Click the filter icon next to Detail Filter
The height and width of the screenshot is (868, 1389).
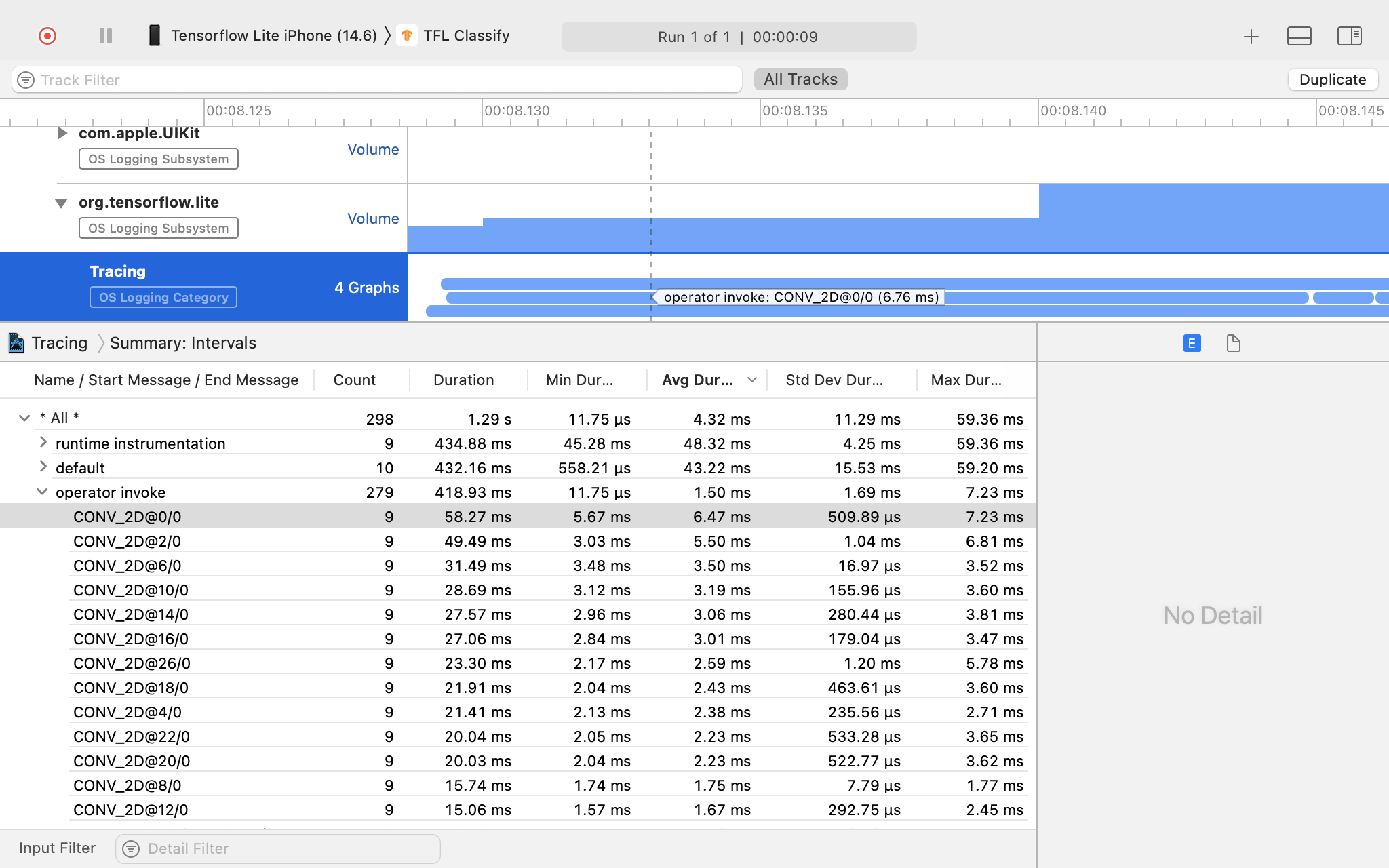pyautogui.click(x=131, y=849)
